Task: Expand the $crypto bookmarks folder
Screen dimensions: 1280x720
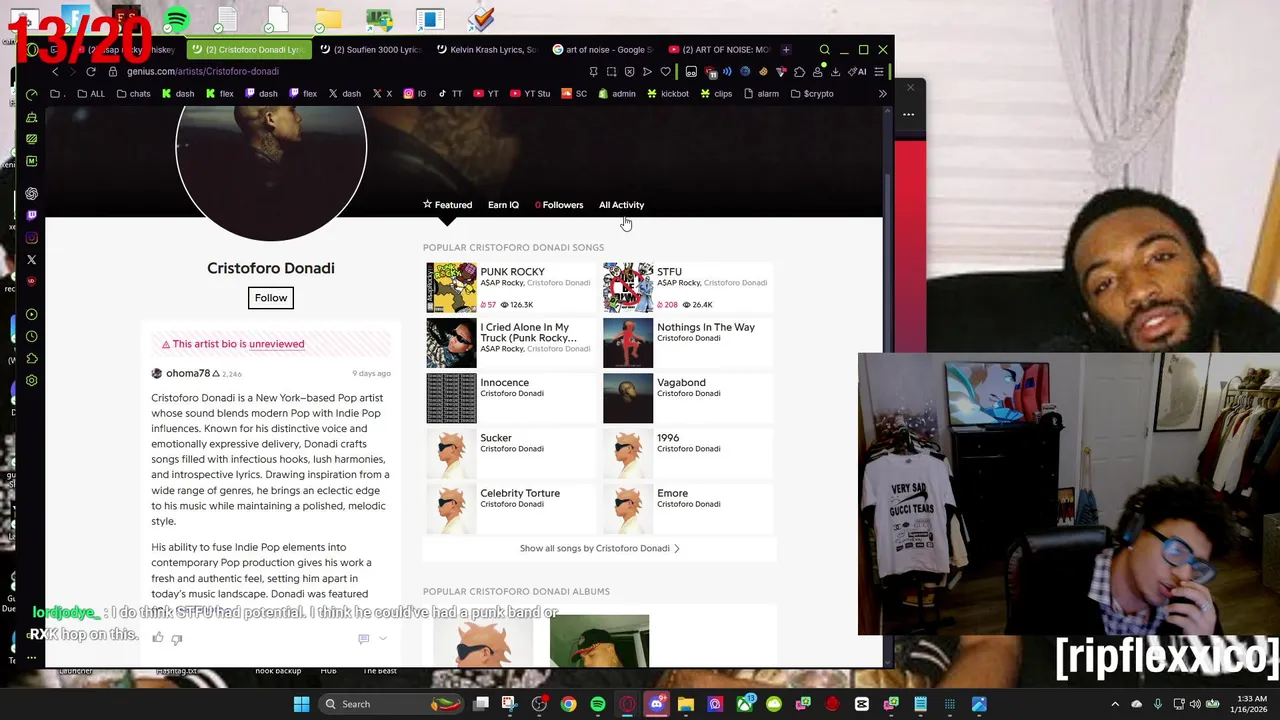Action: [812, 94]
